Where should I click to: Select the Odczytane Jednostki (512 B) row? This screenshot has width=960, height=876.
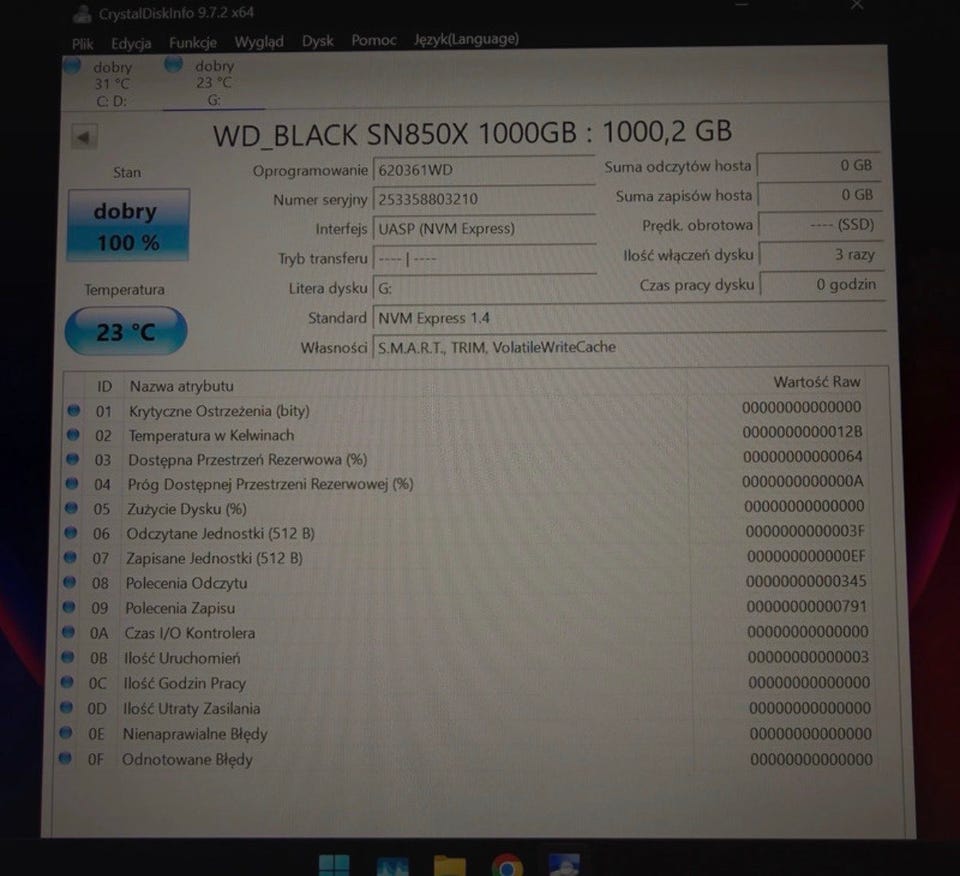click(468, 533)
